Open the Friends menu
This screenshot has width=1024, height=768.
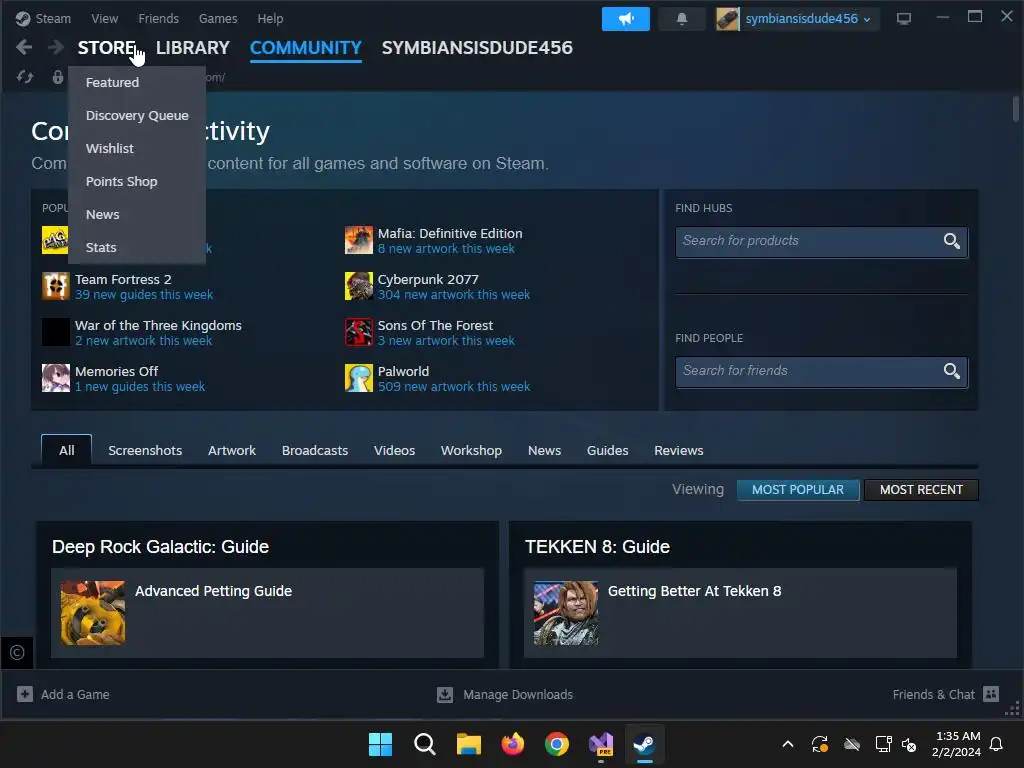(x=159, y=18)
